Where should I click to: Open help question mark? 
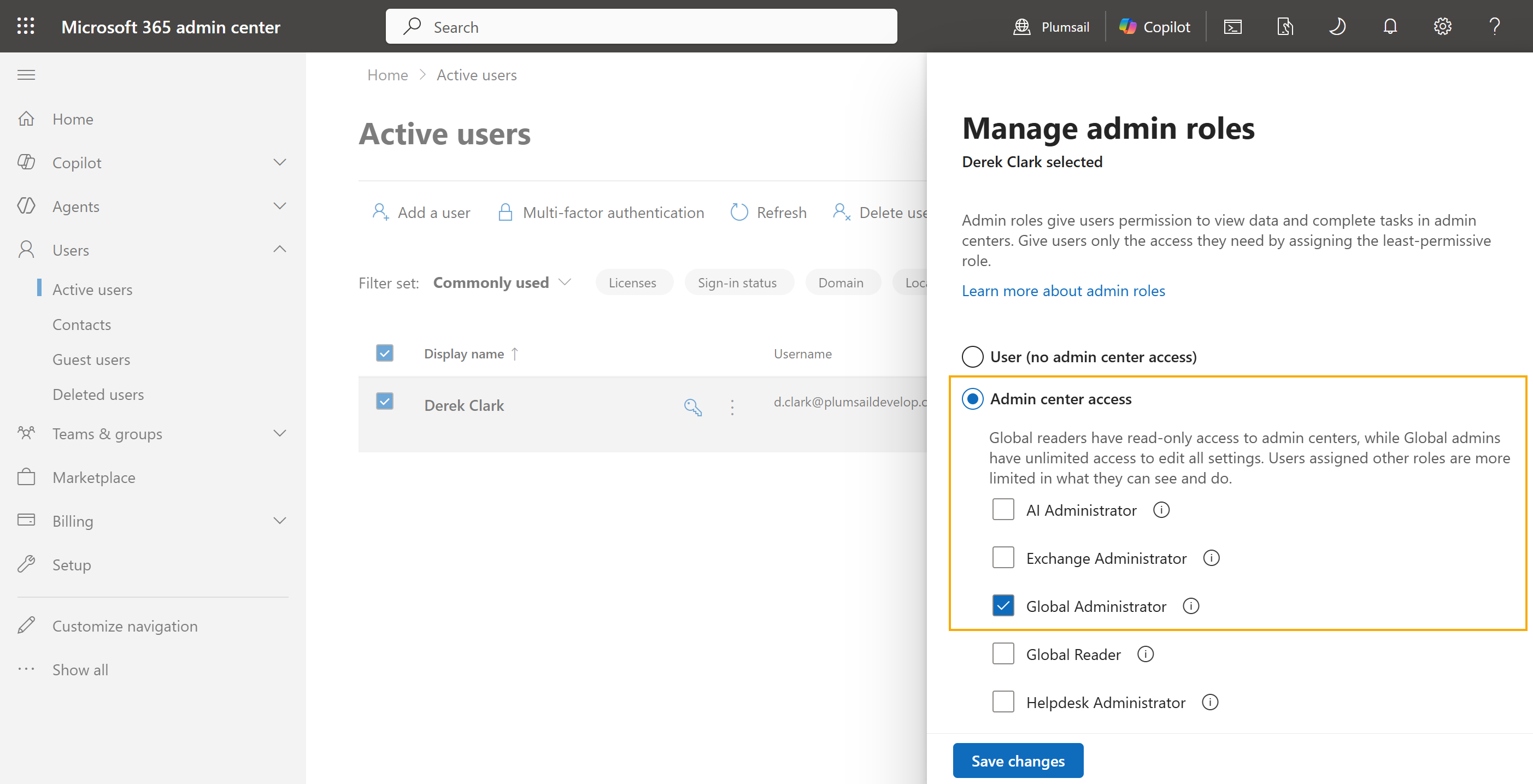coord(1494,27)
